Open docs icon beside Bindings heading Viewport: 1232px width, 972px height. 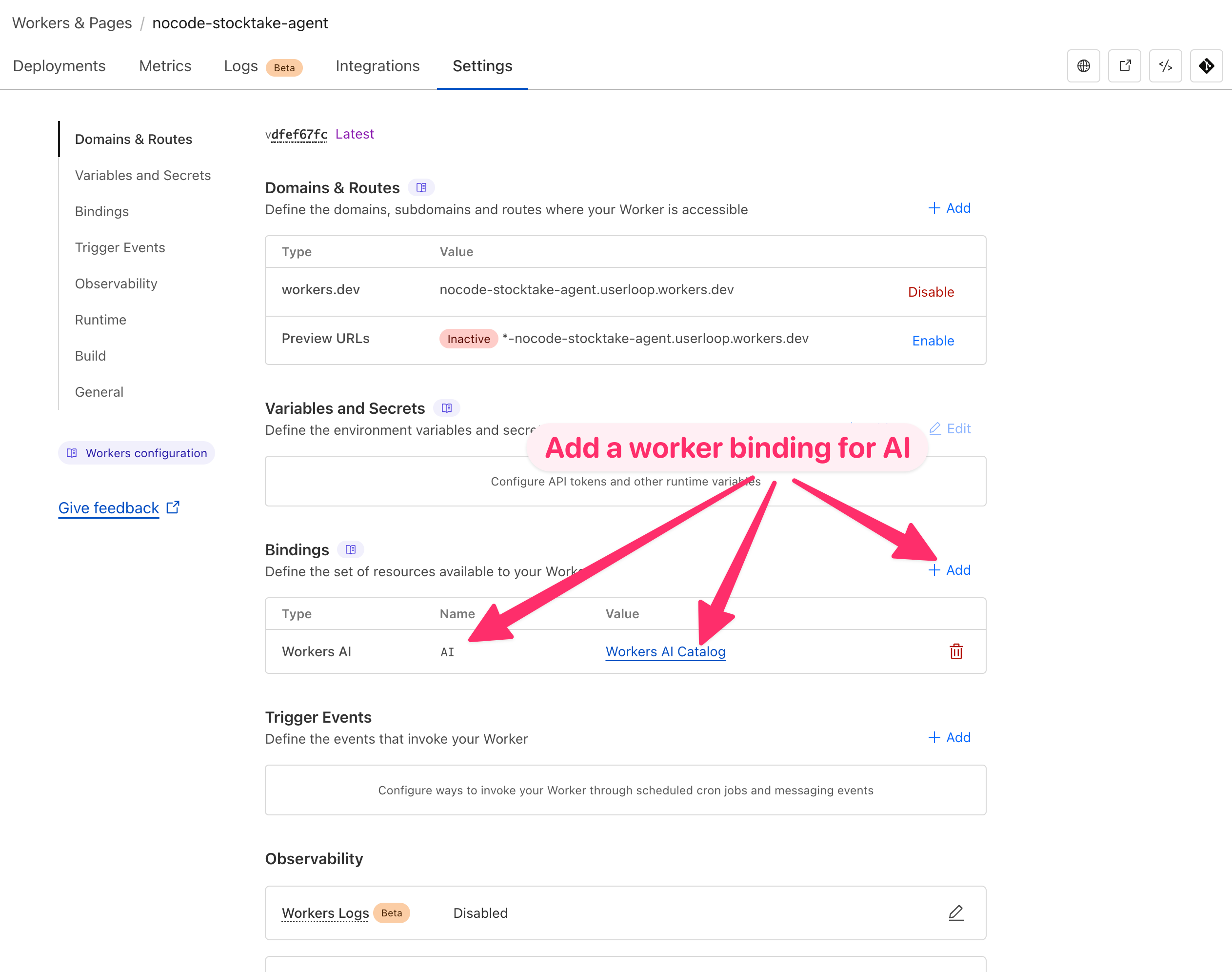pyautogui.click(x=350, y=550)
